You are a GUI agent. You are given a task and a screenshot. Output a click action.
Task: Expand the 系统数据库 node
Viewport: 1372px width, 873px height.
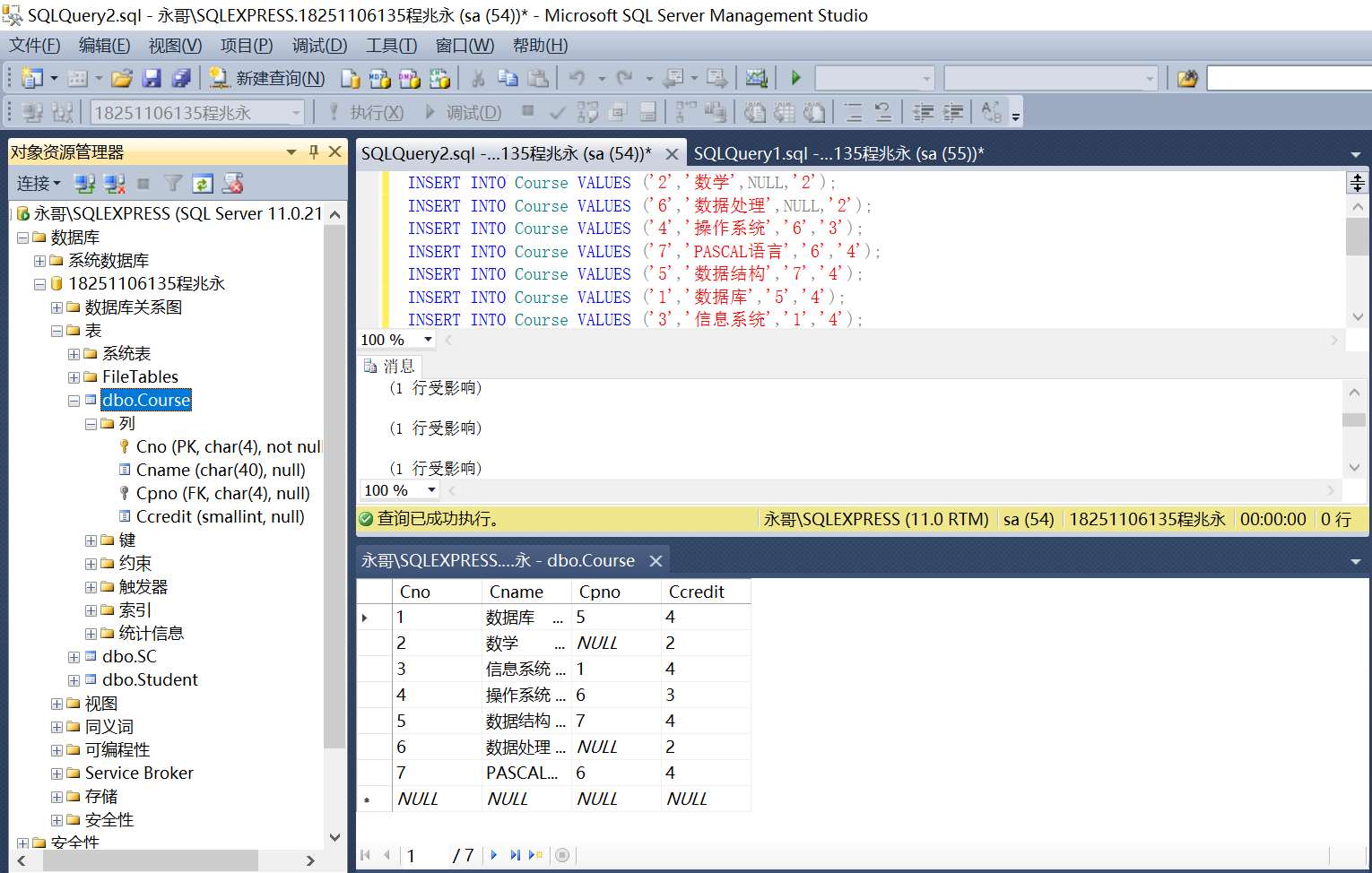pyautogui.click(x=39, y=261)
